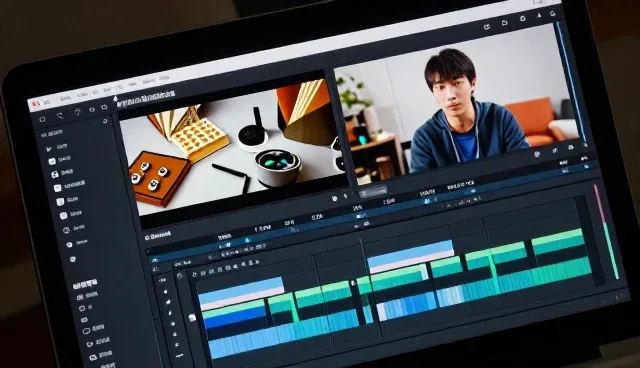This screenshot has width=640, height=368.
Task: Open the gear icon under the program preview
Action: [537, 154]
